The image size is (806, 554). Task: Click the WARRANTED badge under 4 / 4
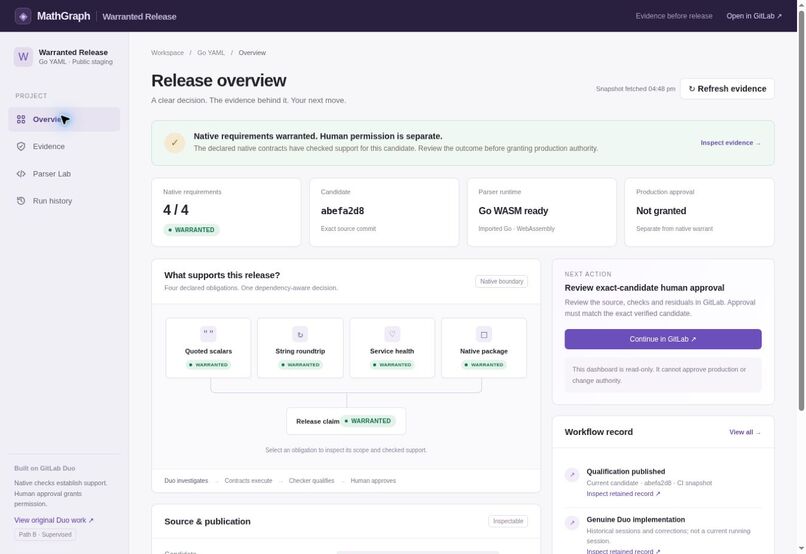pyautogui.click(x=191, y=230)
